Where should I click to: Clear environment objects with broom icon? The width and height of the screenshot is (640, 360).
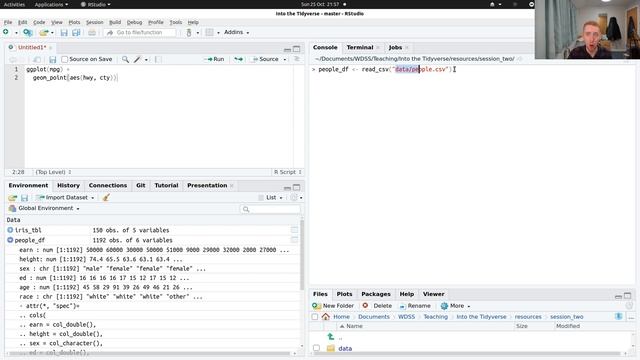tap(106, 198)
